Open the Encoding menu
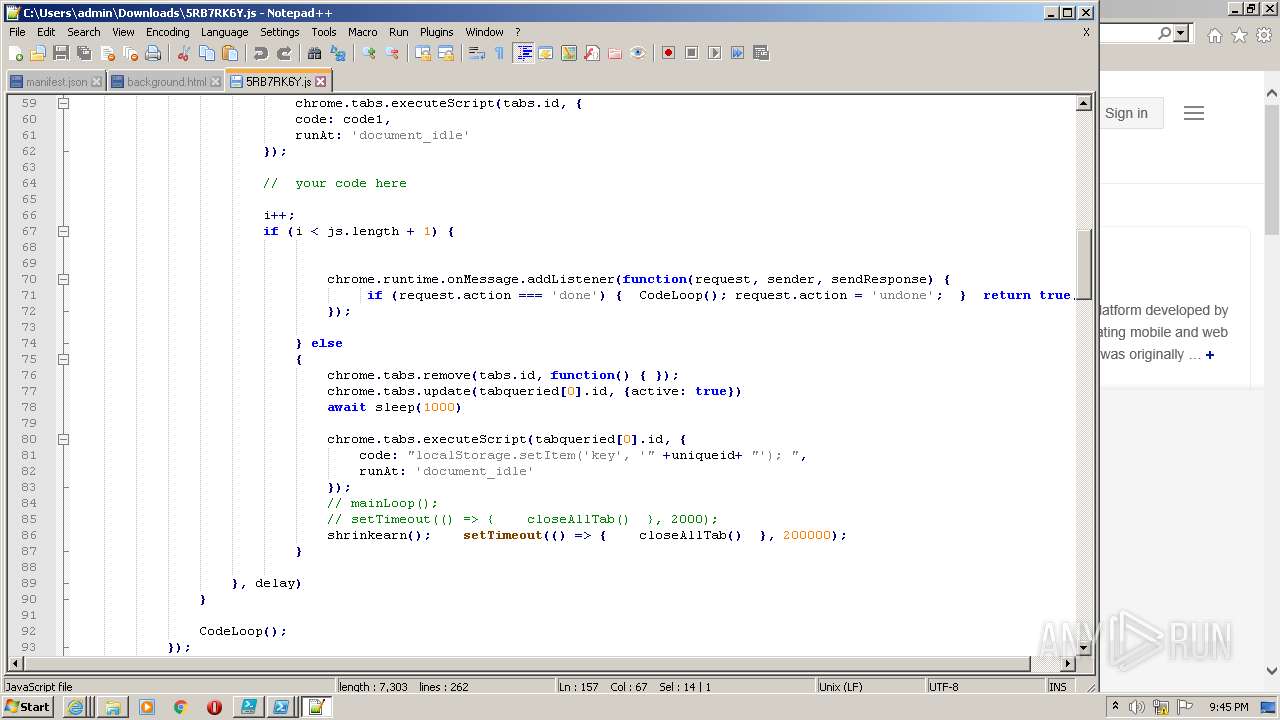This screenshot has height=720, width=1280. coord(167,32)
